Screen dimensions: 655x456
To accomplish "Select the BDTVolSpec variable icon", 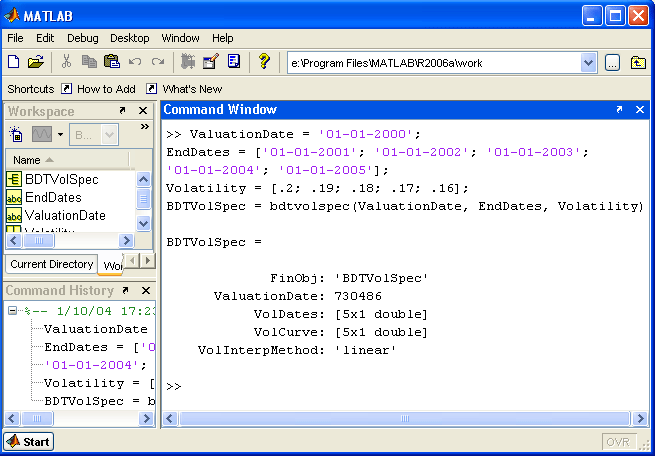I will click(x=14, y=180).
